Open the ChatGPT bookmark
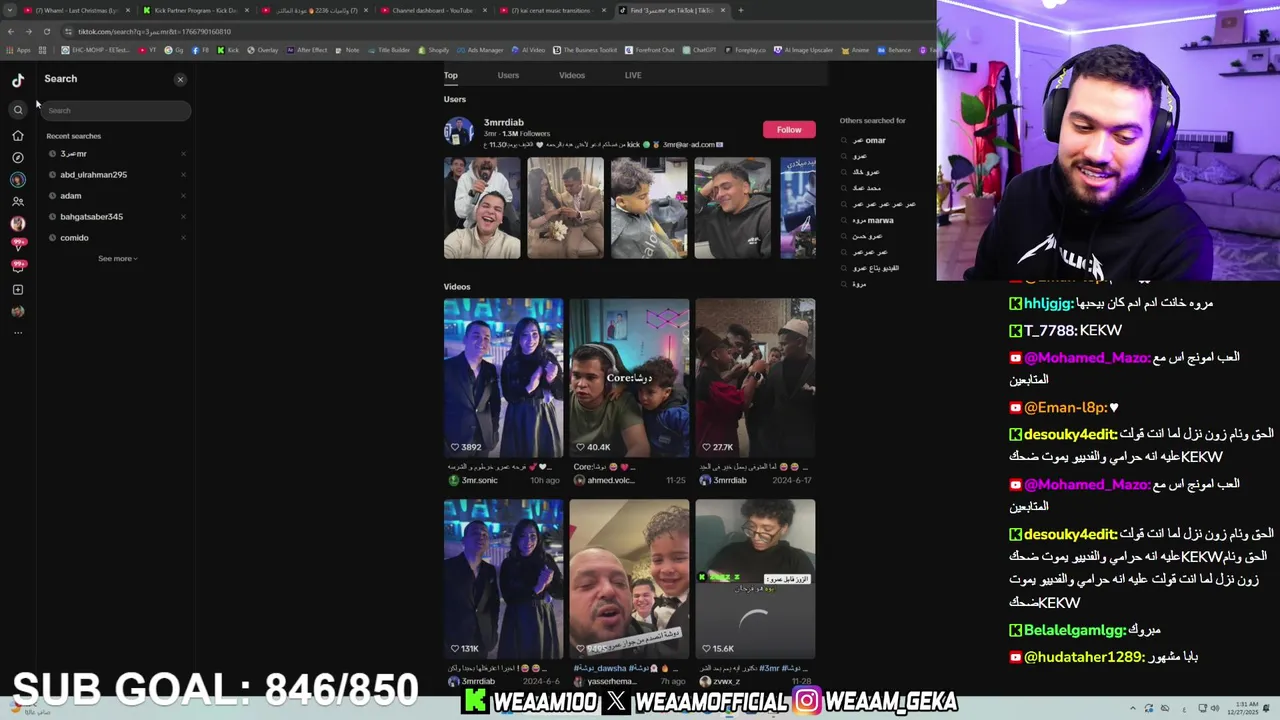Screen dimensions: 1280x720 700,50
